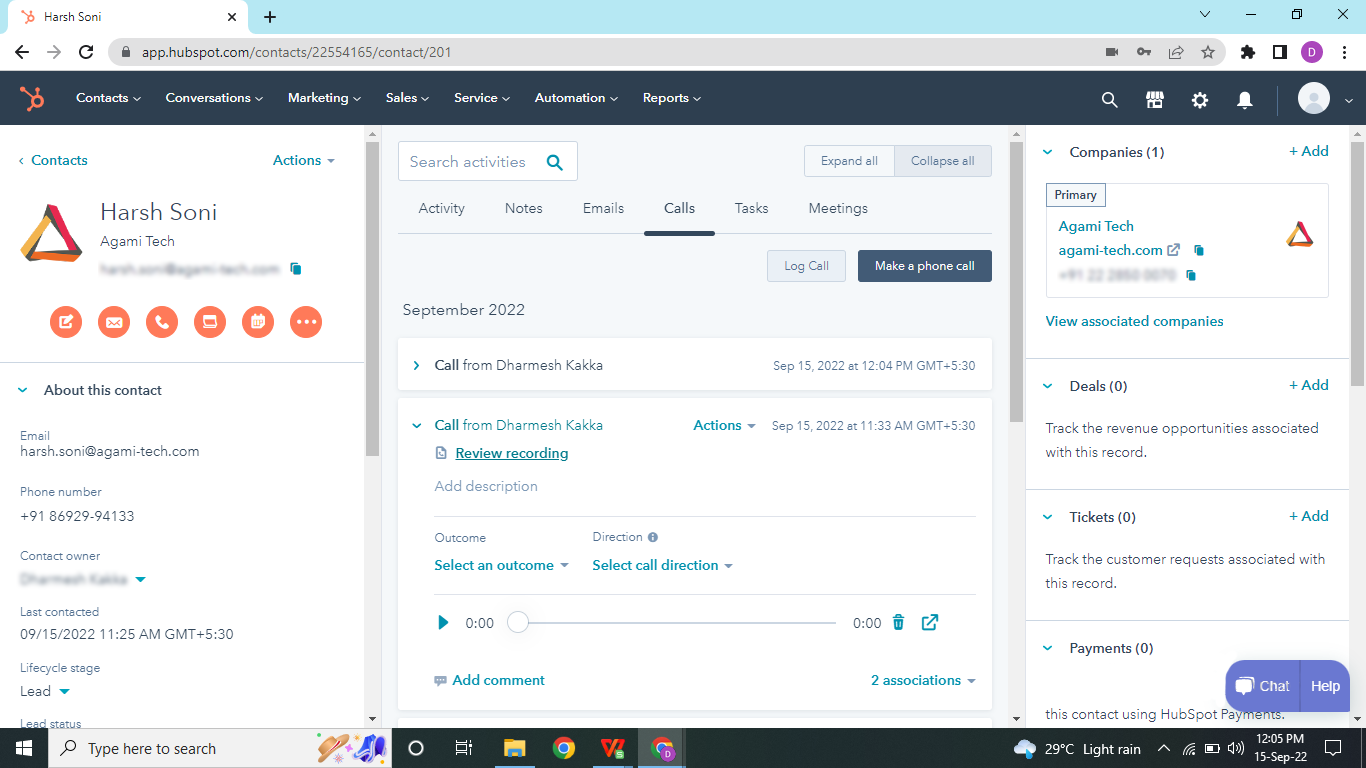
Task: Collapse the Companies (1) section chevron
Action: tap(1046, 151)
